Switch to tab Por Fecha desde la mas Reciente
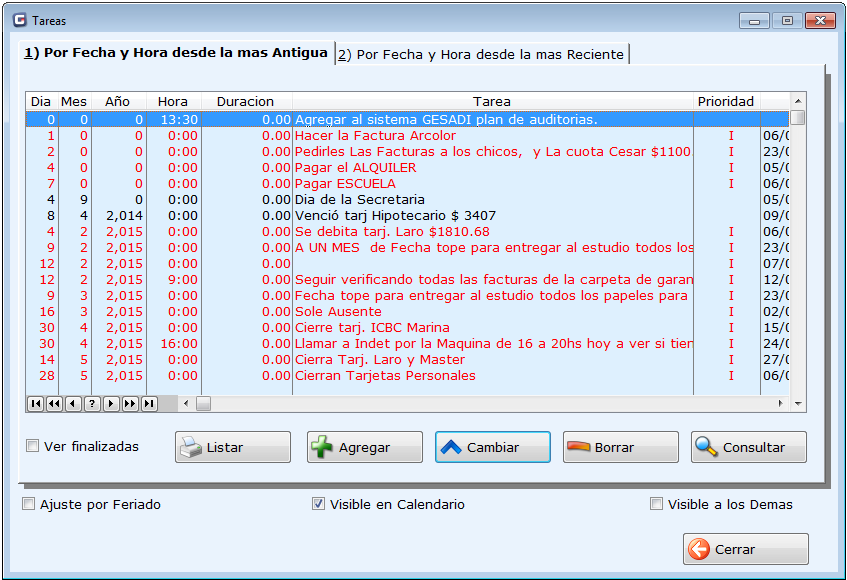Screen dimensions: 847x580 click(x=481, y=55)
